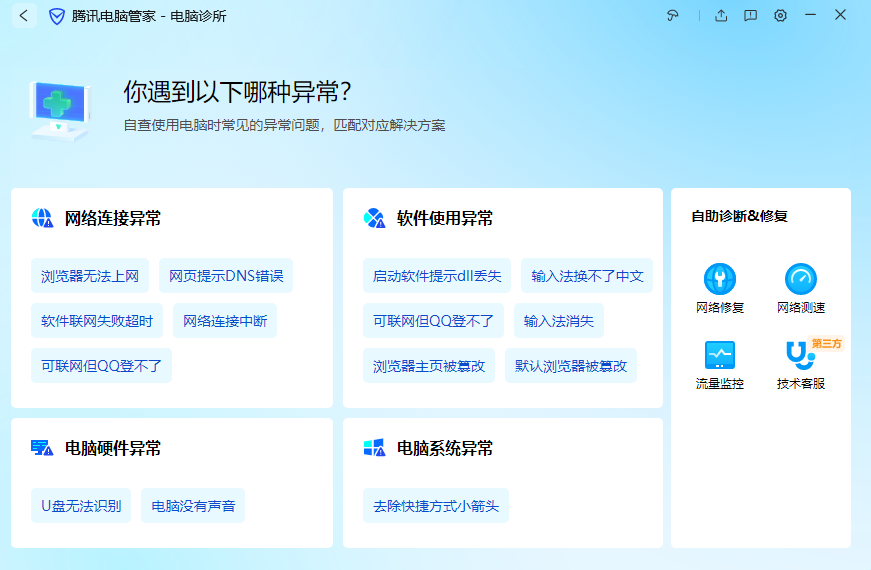The height and width of the screenshot is (570, 871).
Task: Open 技术客服 third-party support icon
Action: [x=800, y=364]
